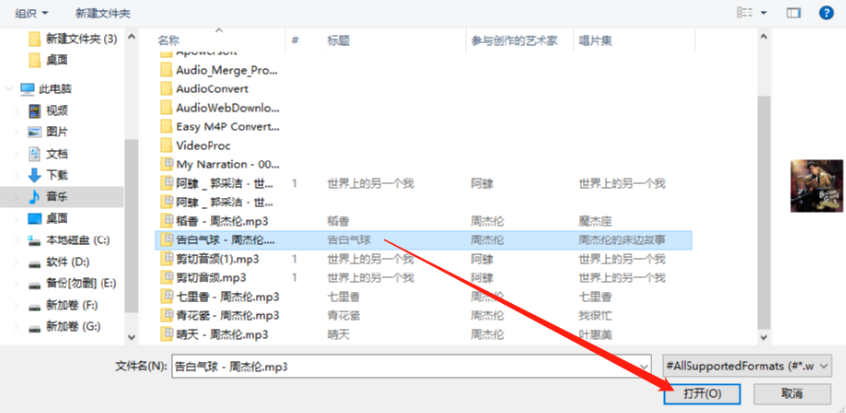The image size is (846, 413).
Task: Sort by 名称 column header
Action: pyautogui.click(x=168, y=40)
